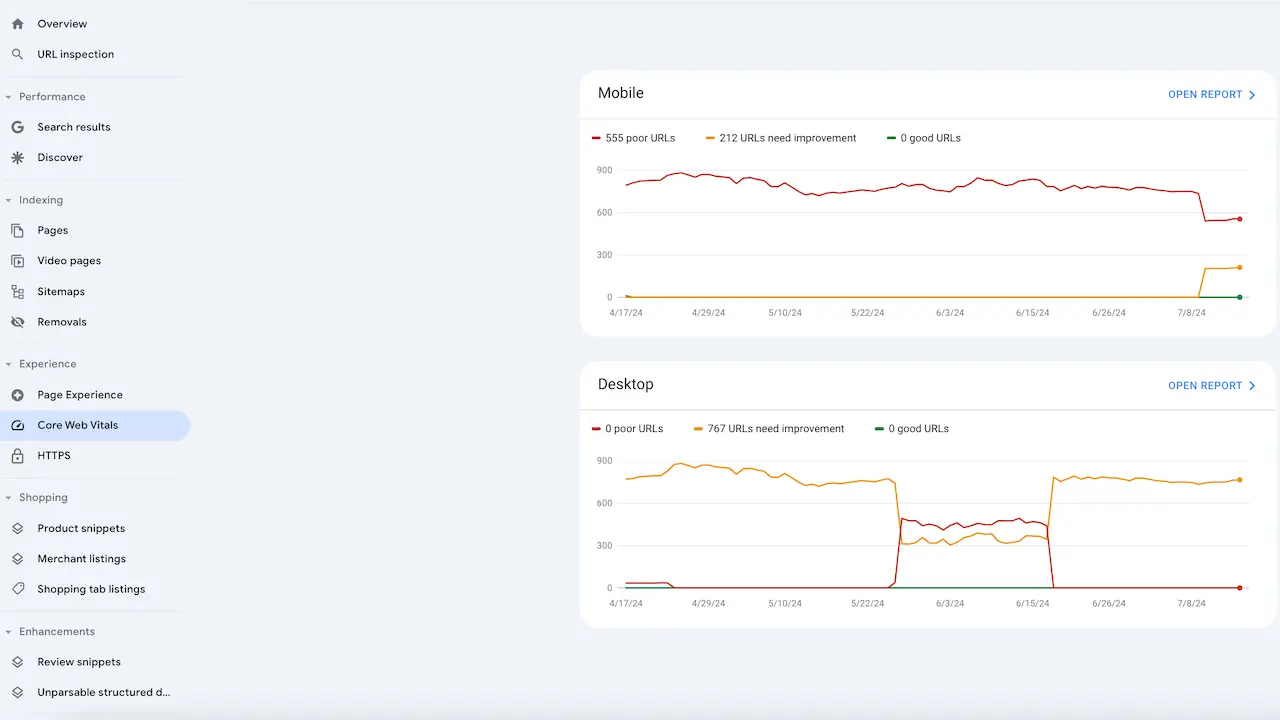Click the Removals hidden-eye icon
The image size is (1280, 720).
(x=18, y=321)
